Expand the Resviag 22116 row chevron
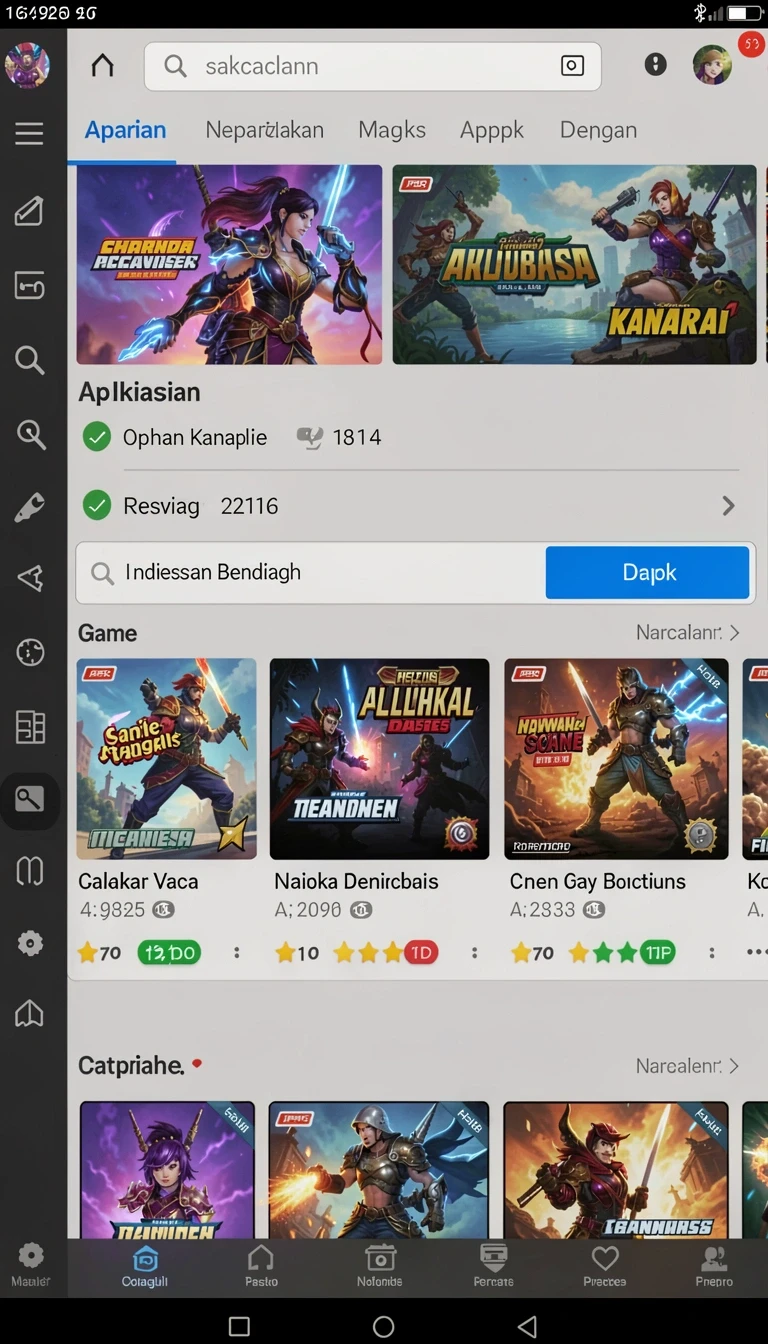Viewport: 768px width, 1344px height. [x=728, y=506]
